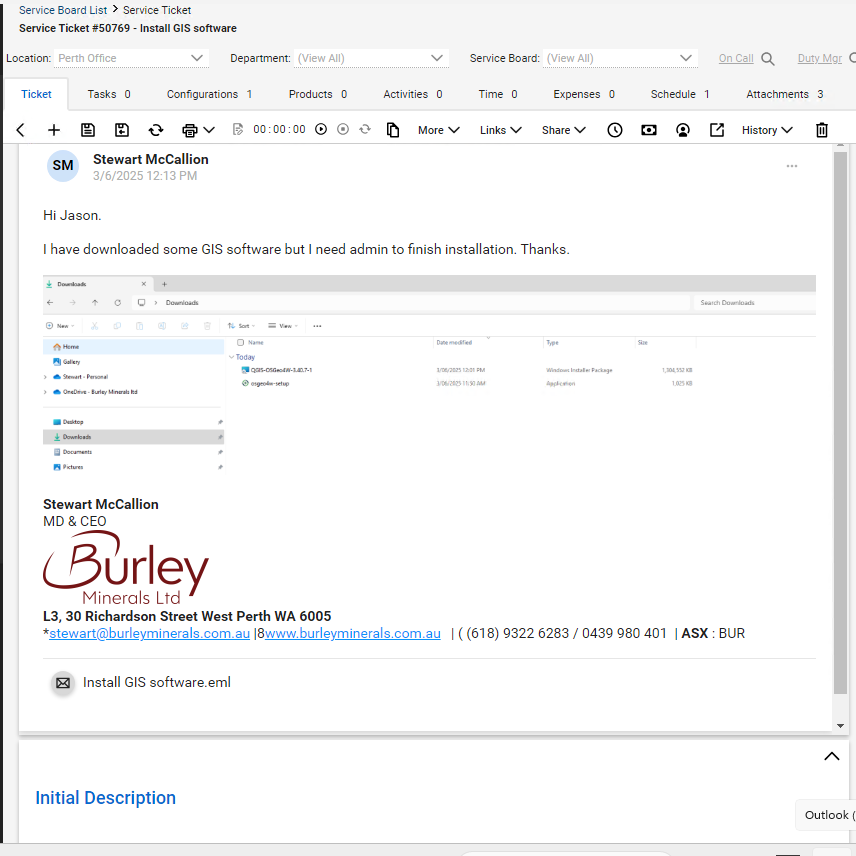Open the print options dropdown arrow
The width and height of the screenshot is (856, 856).
[209, 130]
